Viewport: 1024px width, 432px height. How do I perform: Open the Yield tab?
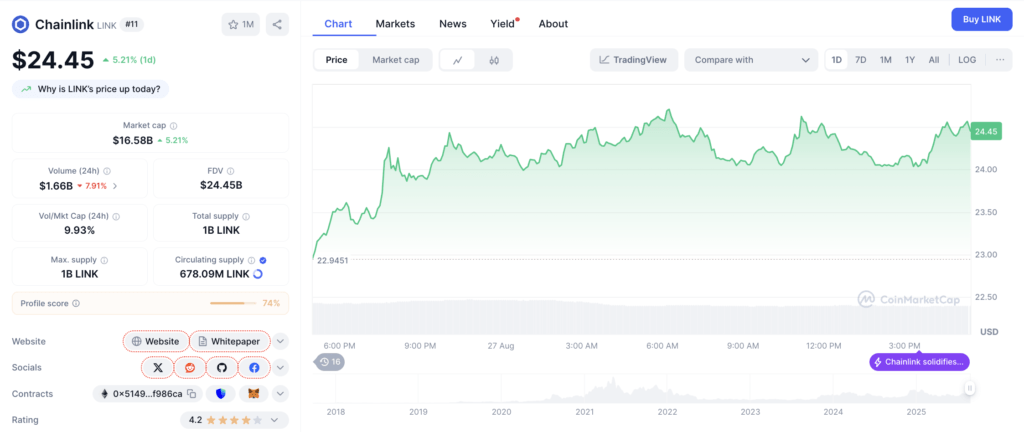[x=503, y=23]
